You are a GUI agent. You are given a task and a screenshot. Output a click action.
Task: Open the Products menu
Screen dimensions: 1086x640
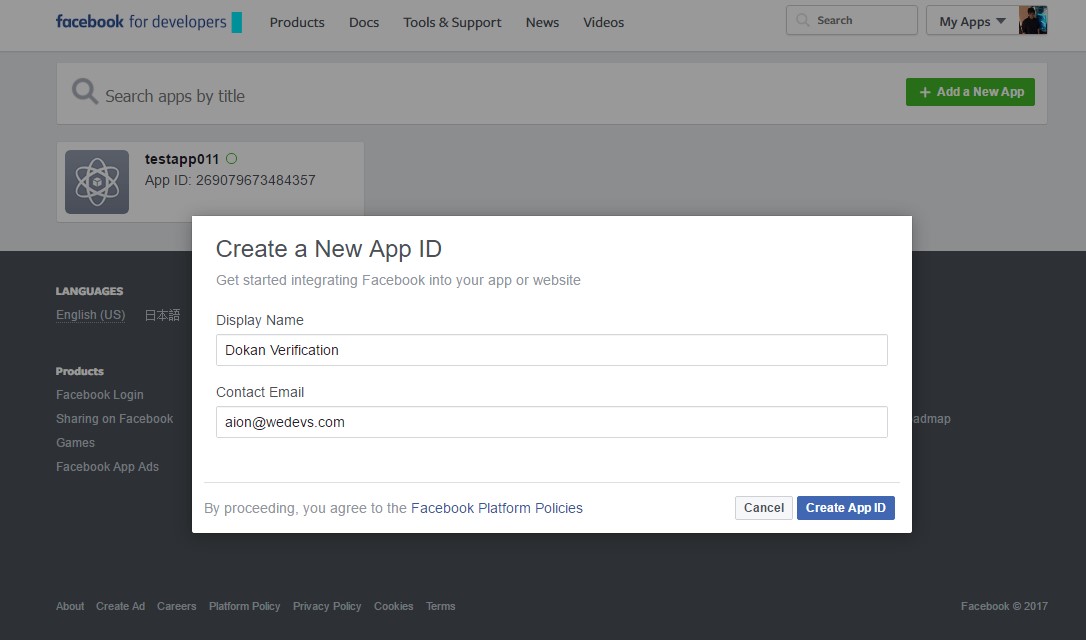click(296, 22)
